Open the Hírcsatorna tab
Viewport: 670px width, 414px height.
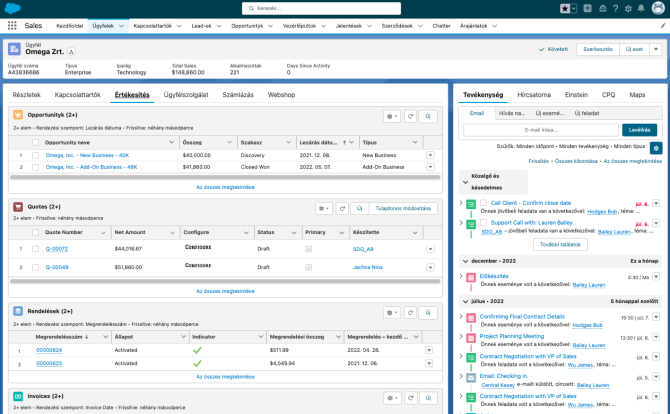click(x=533, y=95)
